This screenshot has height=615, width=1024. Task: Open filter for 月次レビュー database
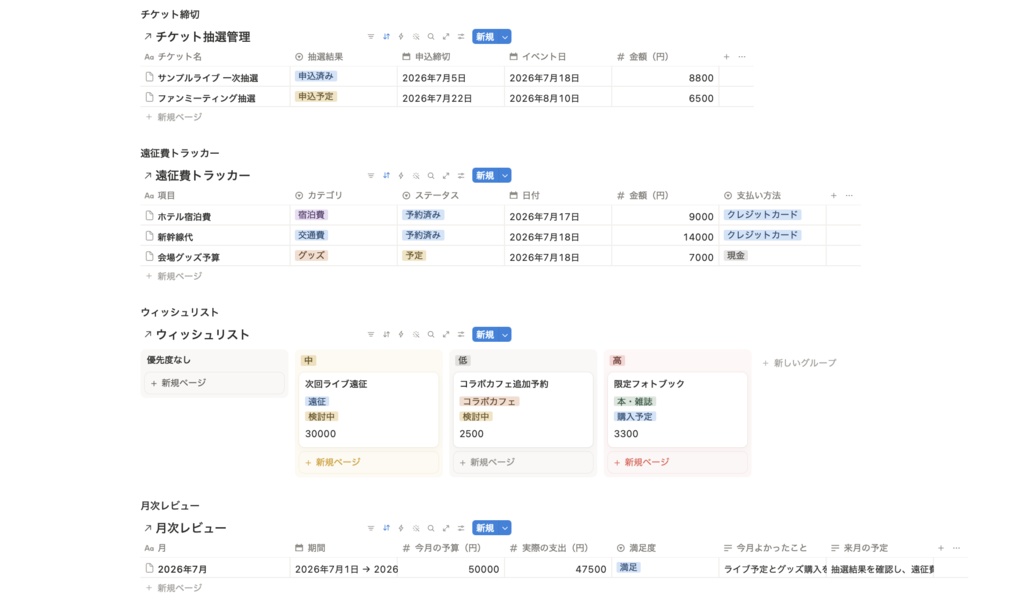point(371,528)
